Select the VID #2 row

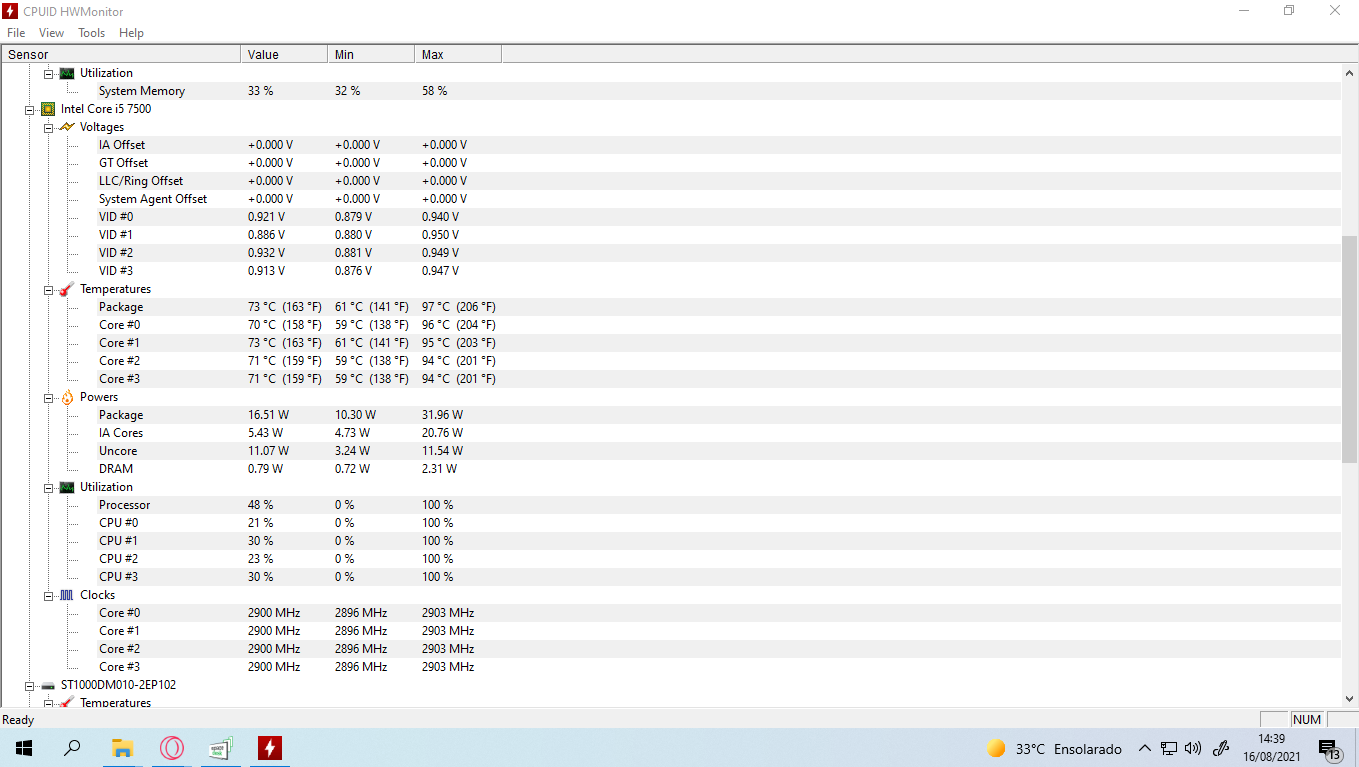point(719,253)
